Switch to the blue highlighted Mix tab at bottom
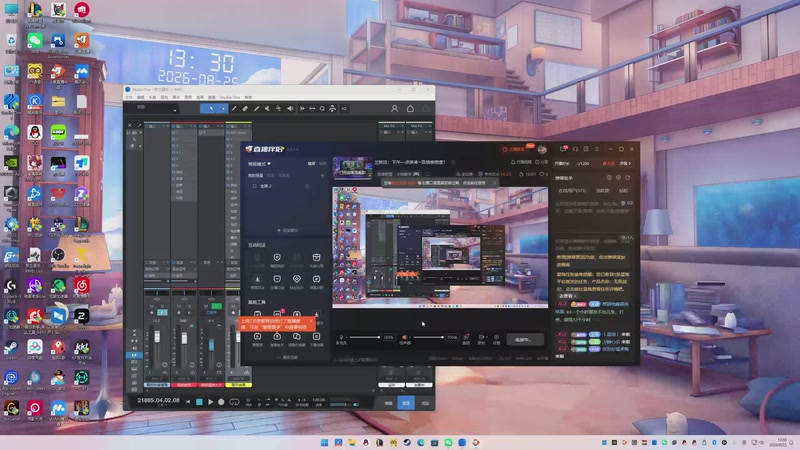 click(406, 403)
